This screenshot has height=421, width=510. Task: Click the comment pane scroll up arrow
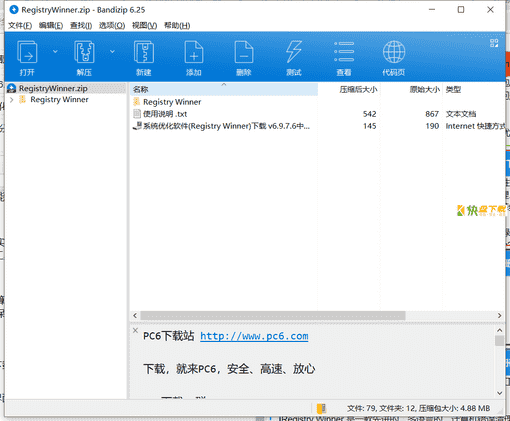pos(499,330)
